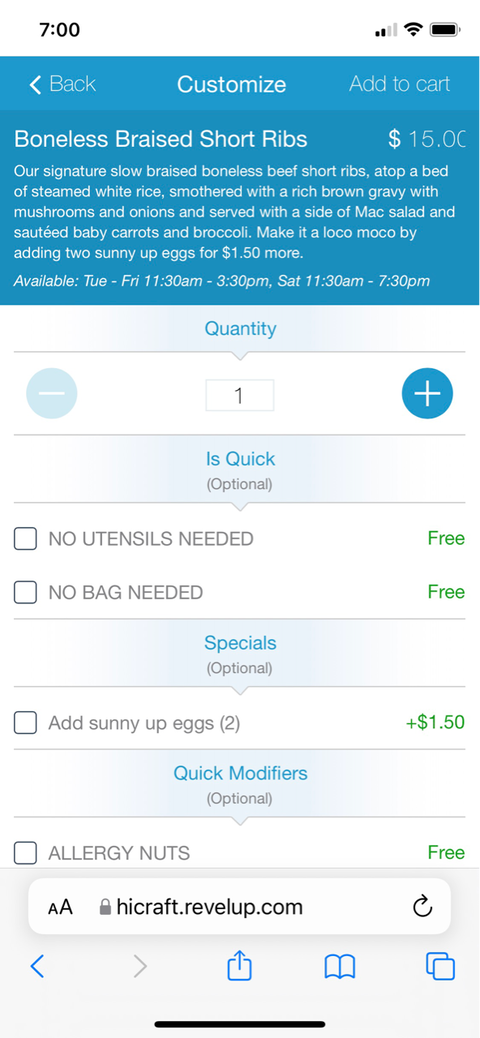Tap the plus button to increase quantity

coord(427,393)
